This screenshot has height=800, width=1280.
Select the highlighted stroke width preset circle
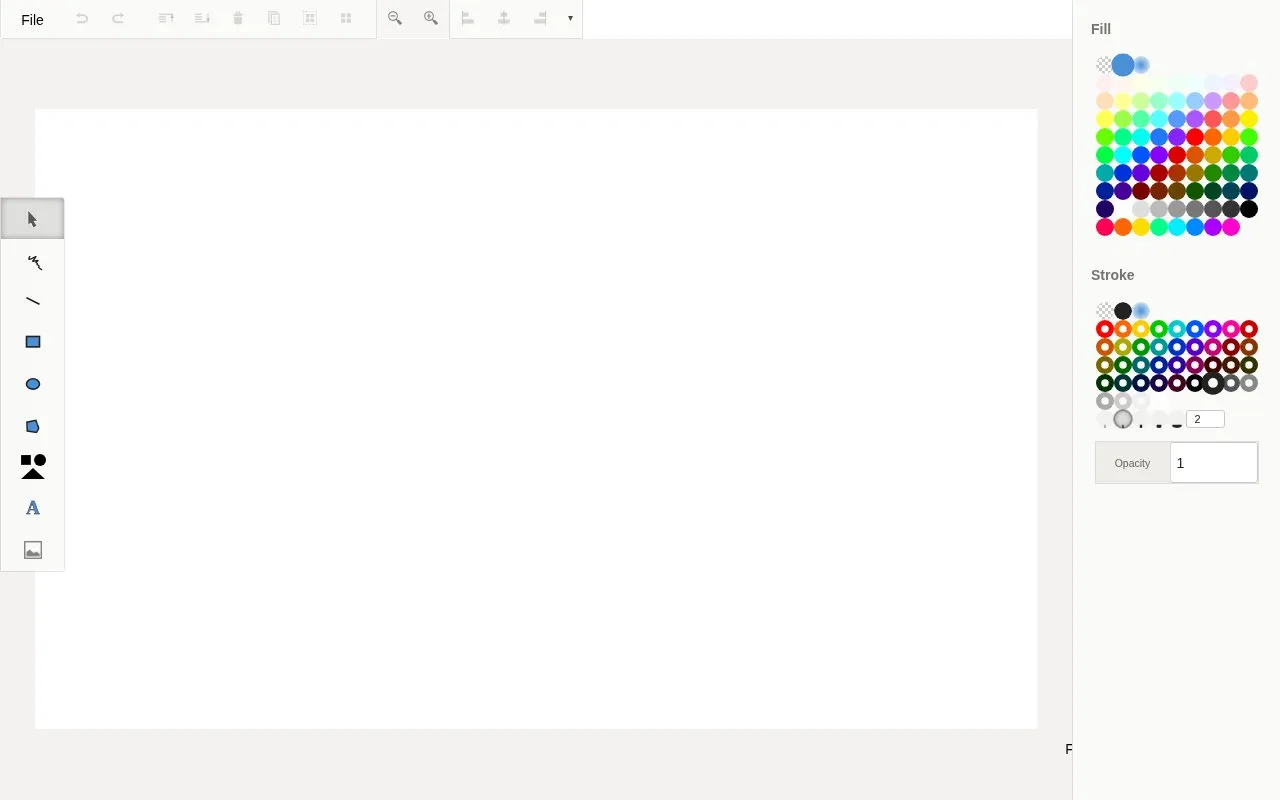coord(1123,419)
